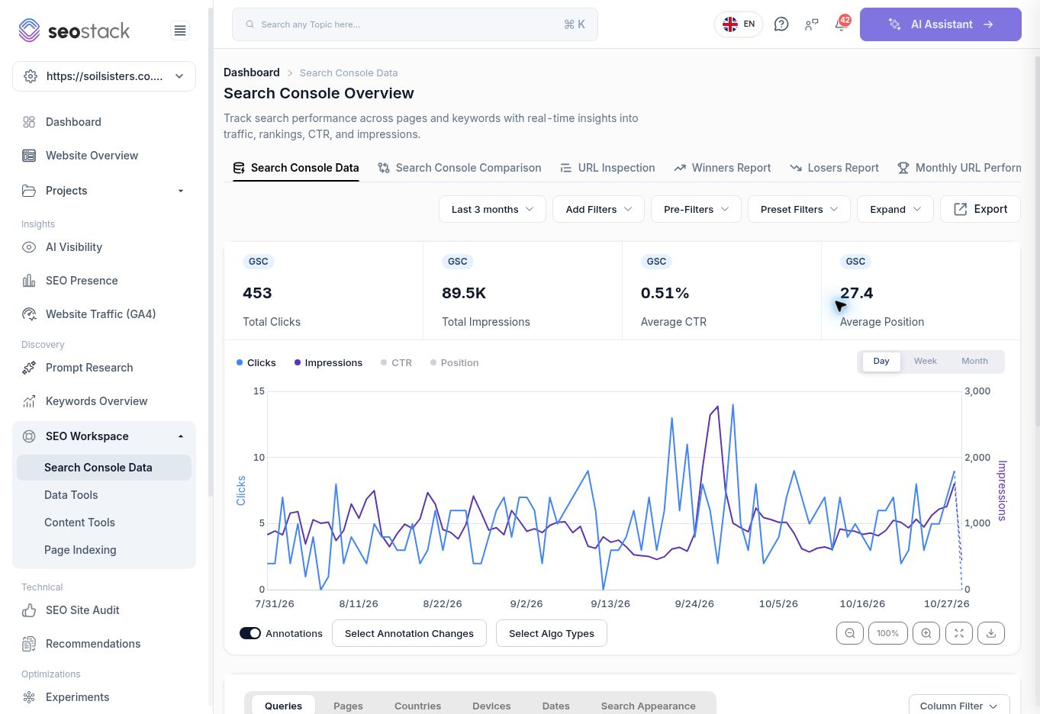This screenshot has height=714, width=1040.
Task: Click the seostack logo icon
Action: [x=29, y=31]
